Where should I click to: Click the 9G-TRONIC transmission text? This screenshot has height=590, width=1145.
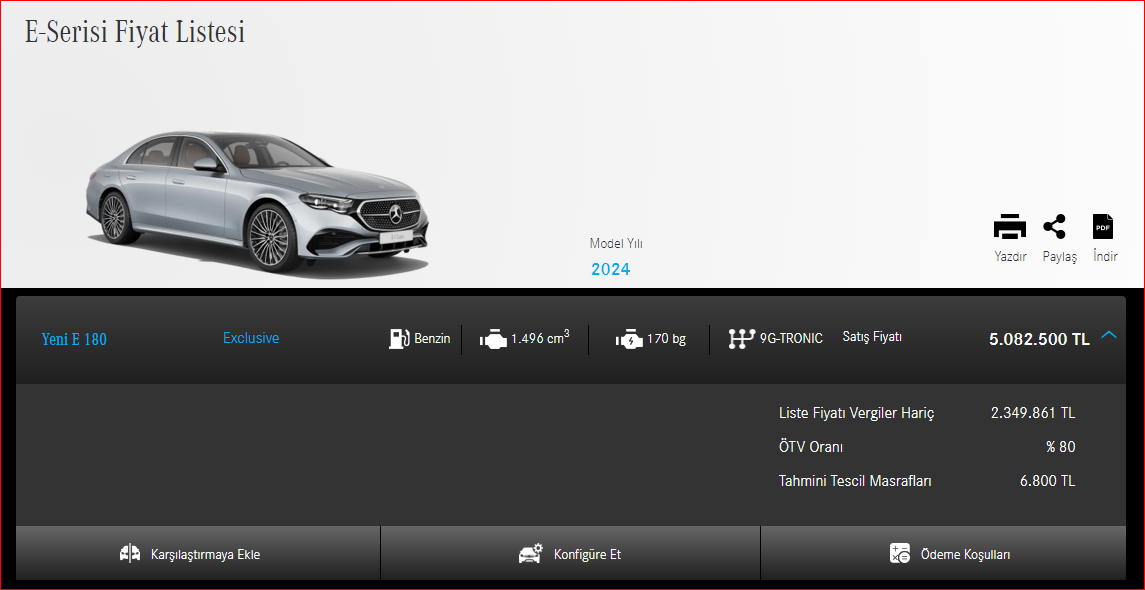coord(791,338)
